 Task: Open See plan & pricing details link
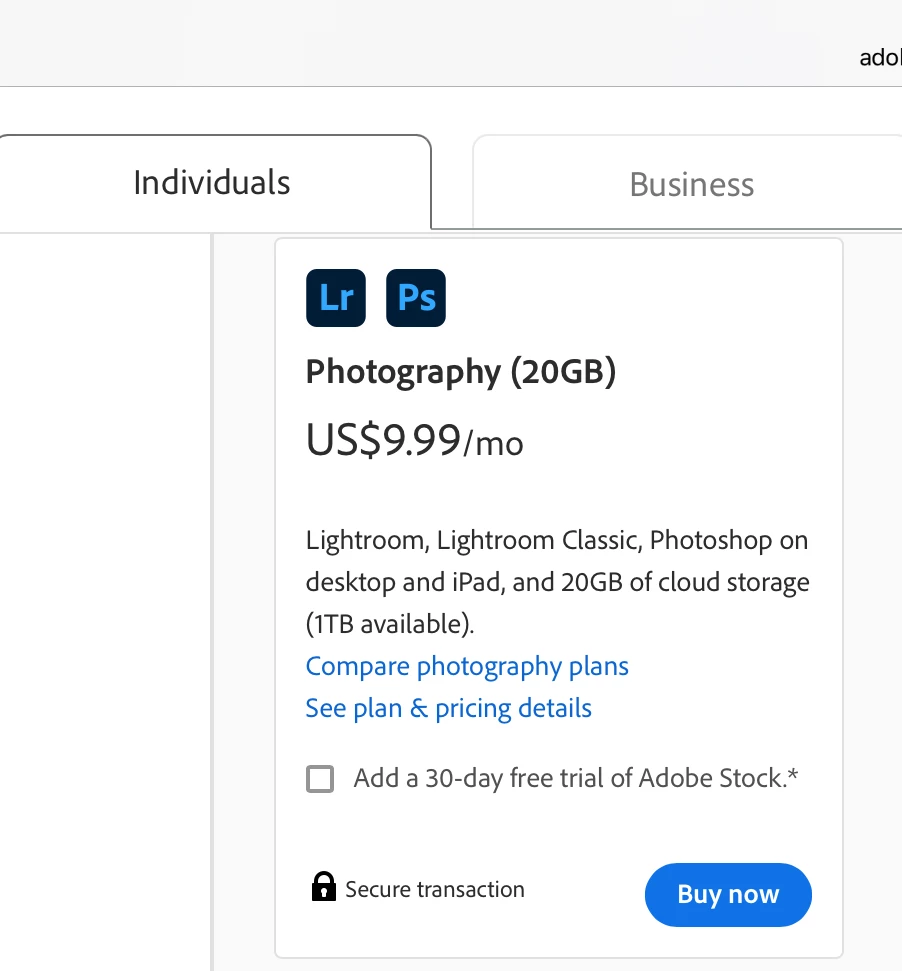point(449,708)
